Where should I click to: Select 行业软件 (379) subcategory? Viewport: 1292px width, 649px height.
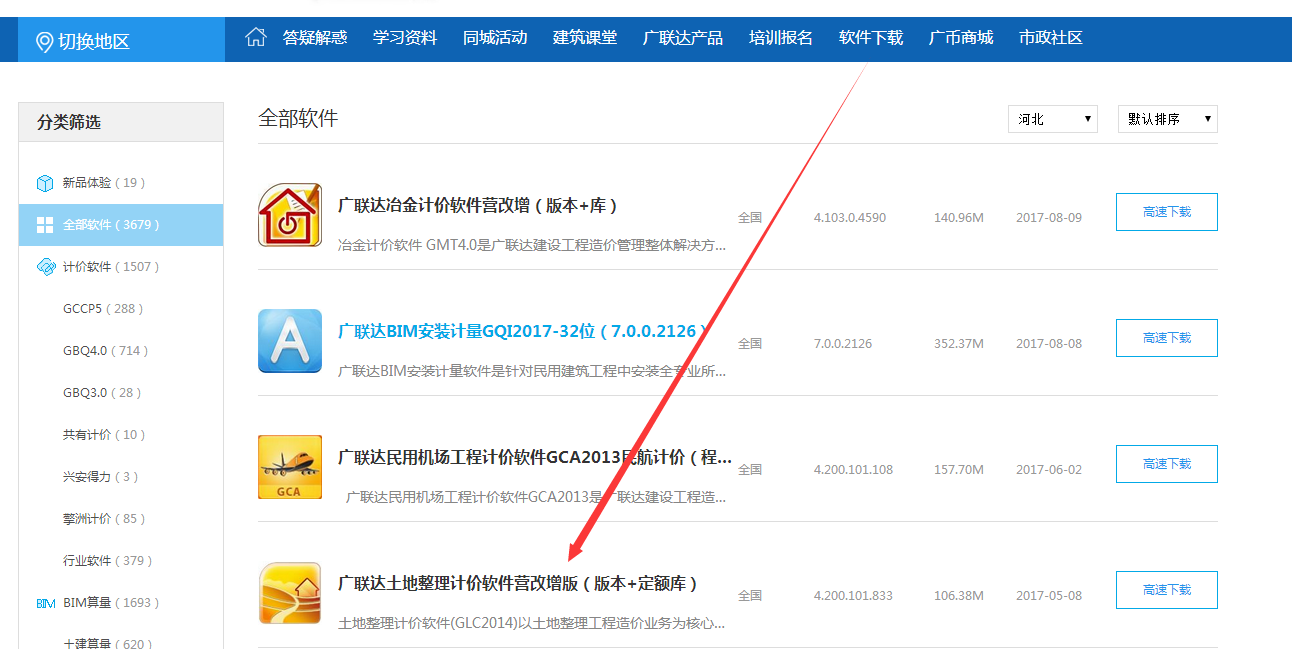[108, 561]
